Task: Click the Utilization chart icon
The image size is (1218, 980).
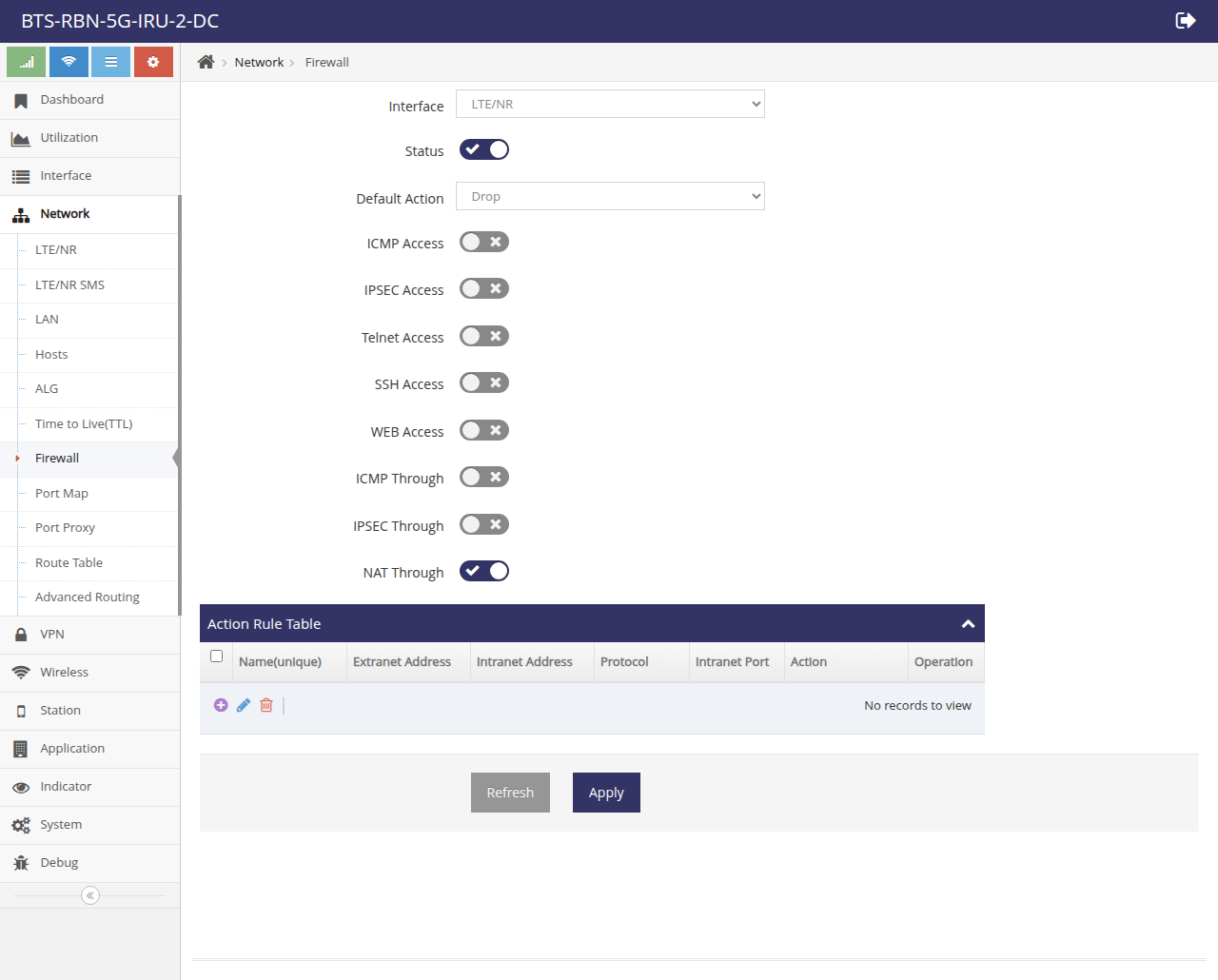Action: pos(21,139)
